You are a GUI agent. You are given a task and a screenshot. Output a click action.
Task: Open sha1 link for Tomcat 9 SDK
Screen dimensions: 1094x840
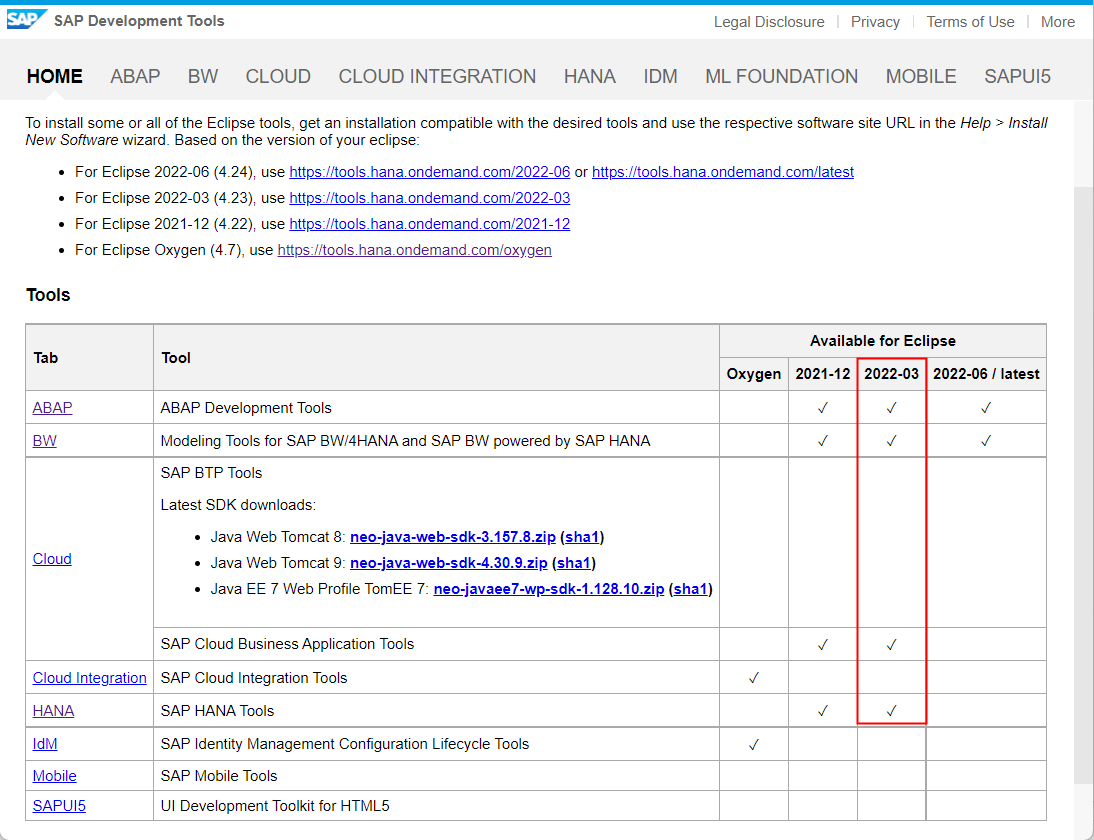[x=574, y=563]
